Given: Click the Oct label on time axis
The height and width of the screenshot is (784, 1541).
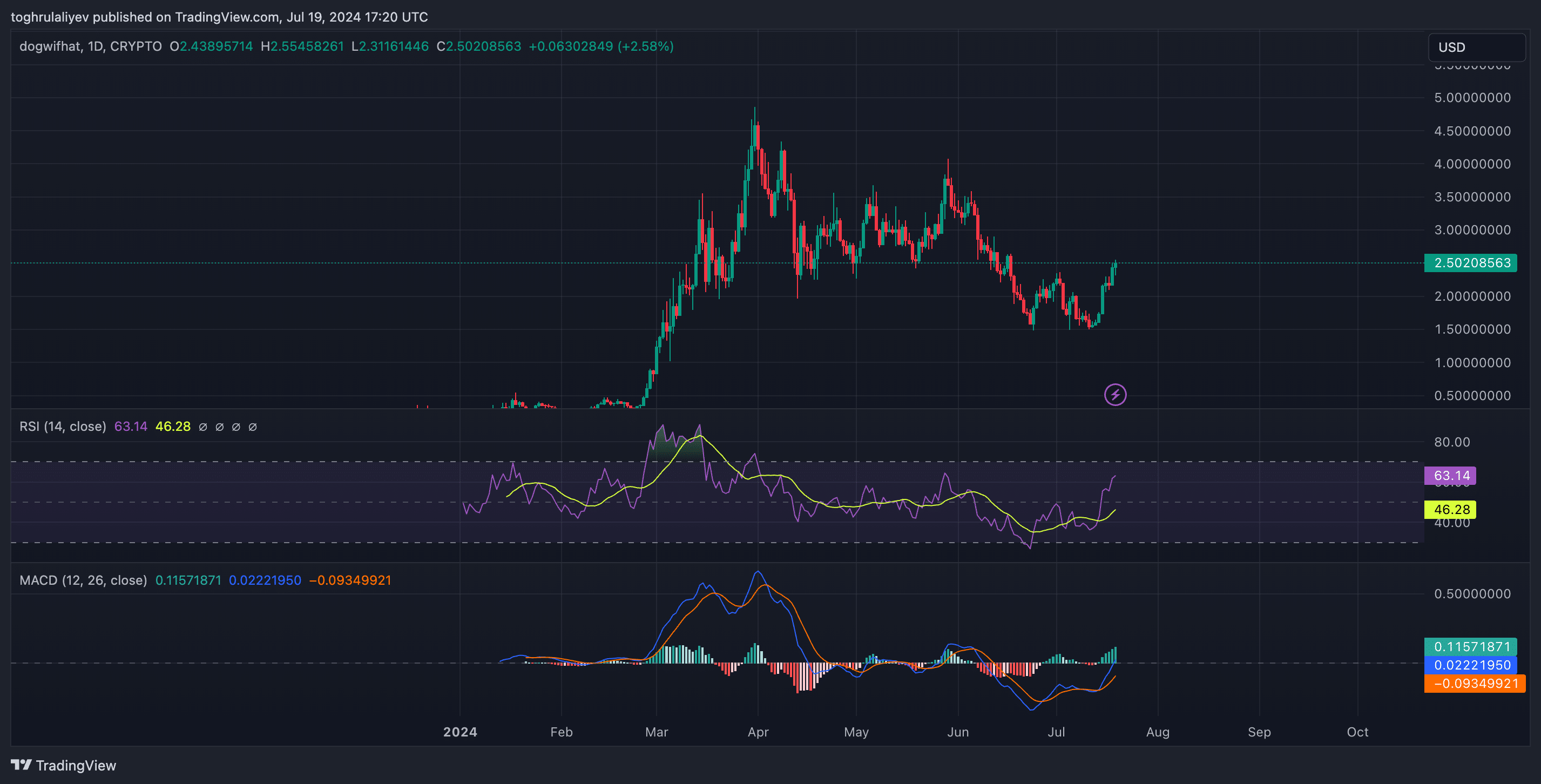Looking at the screenshot, I should pyautogui.click(x=1357, y=732).
